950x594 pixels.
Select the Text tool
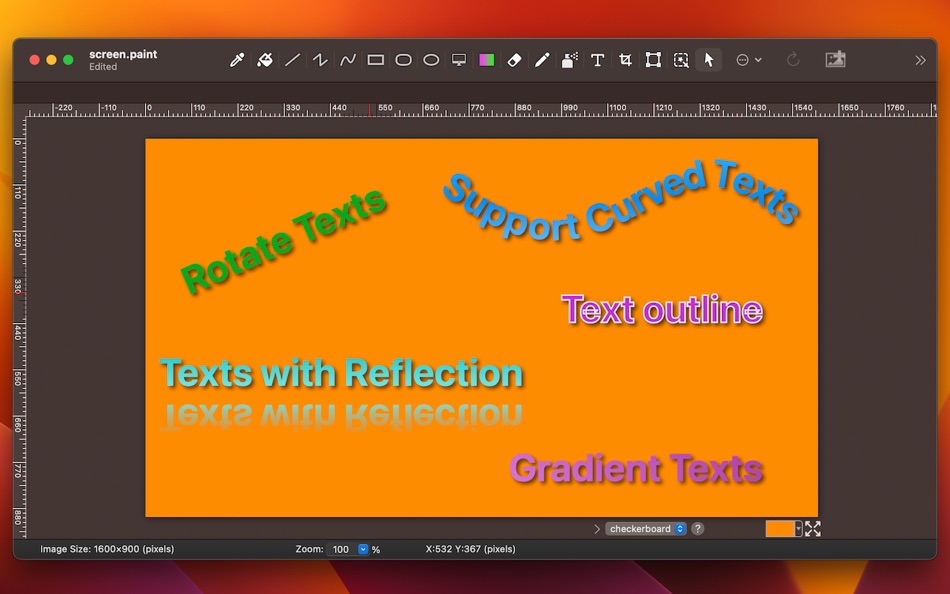[x=597, y=60]
